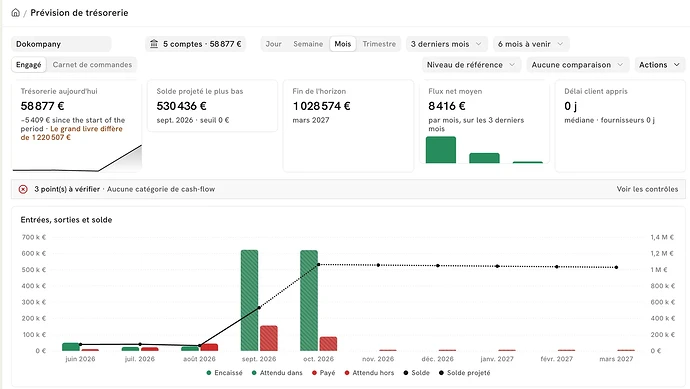690x389 pixels.
Task: Toggle the Attendu dans legend series
Action: [x=277, y=373]
